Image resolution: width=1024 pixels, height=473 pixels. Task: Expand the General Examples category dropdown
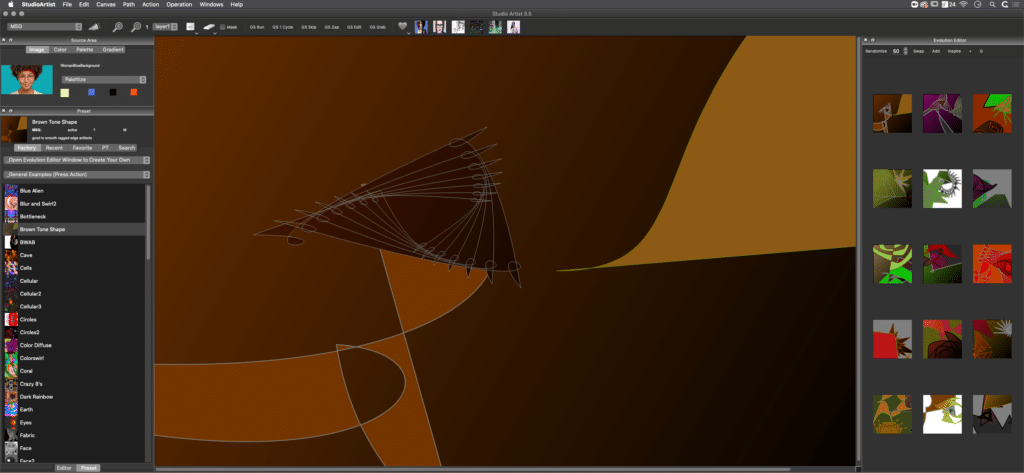coord(76,174)
